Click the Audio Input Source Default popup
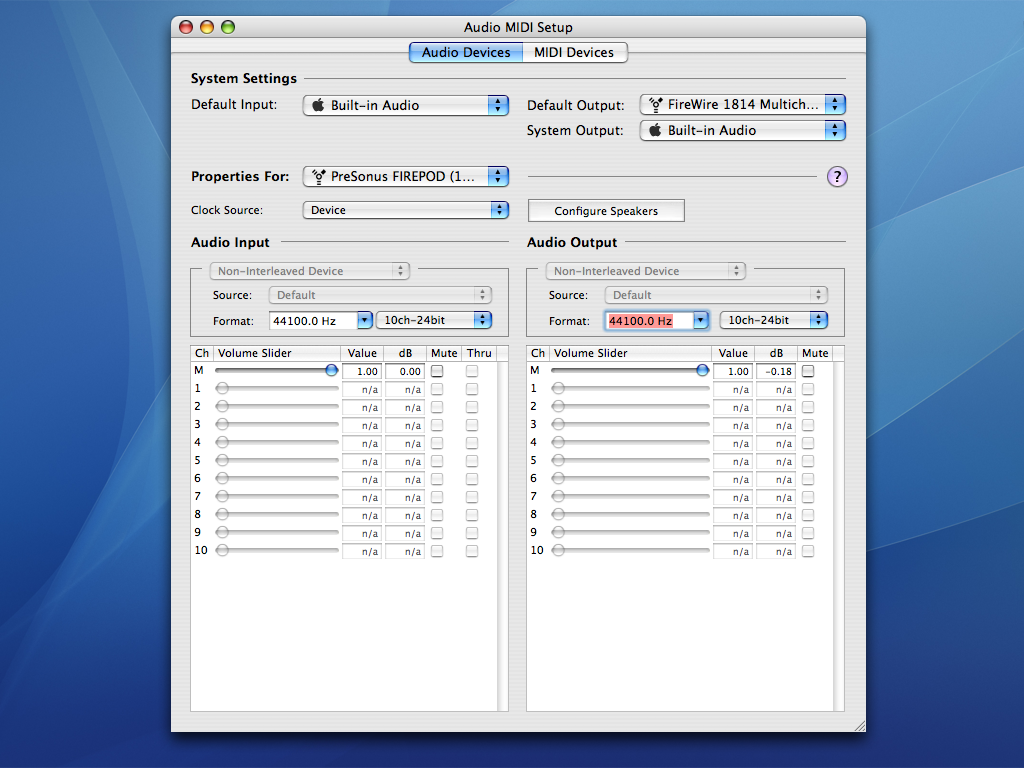1024x768 pixels. click(380, 295)
